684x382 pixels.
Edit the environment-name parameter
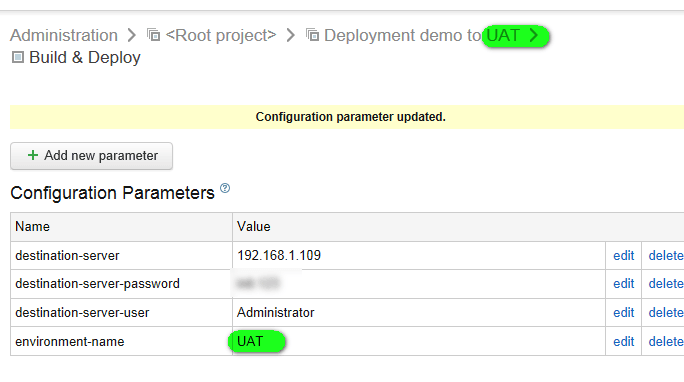[x=623, y=341]
